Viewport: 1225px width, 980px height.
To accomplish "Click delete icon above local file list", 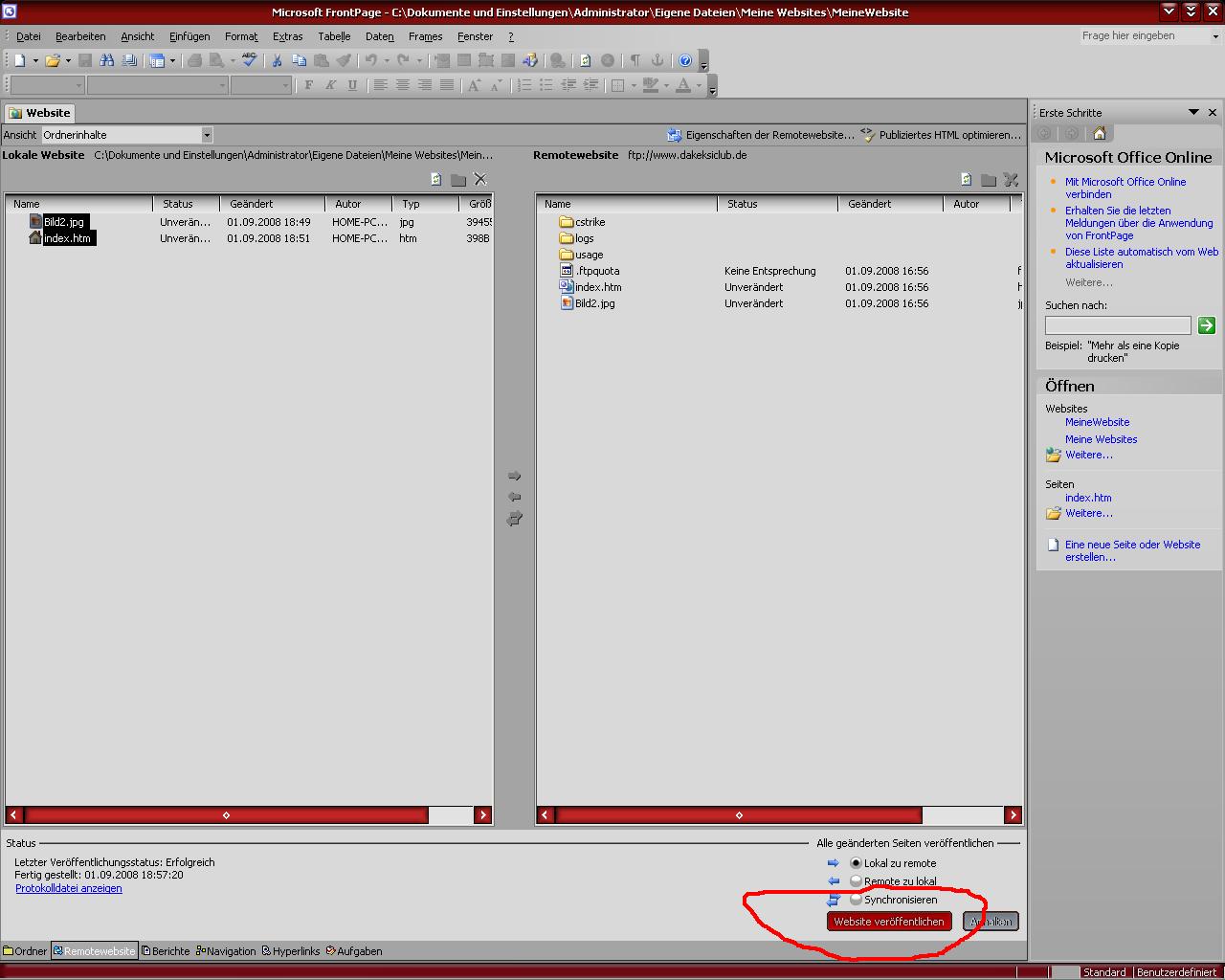I will pyautogui.click(x=480, y=179).
